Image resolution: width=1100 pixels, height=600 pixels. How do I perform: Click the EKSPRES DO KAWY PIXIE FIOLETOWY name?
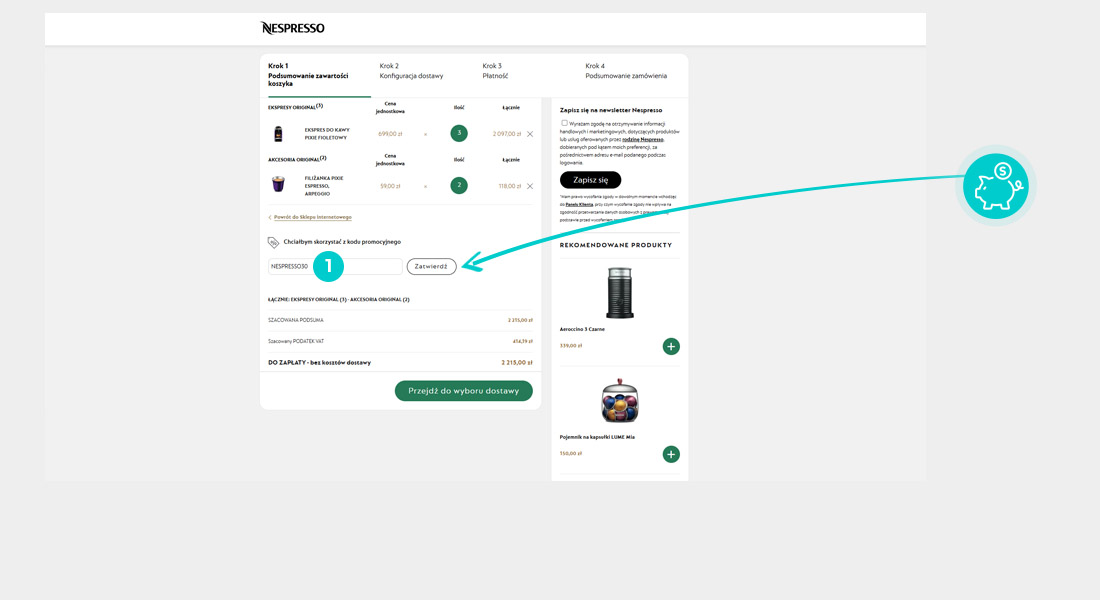pos(327,133)
